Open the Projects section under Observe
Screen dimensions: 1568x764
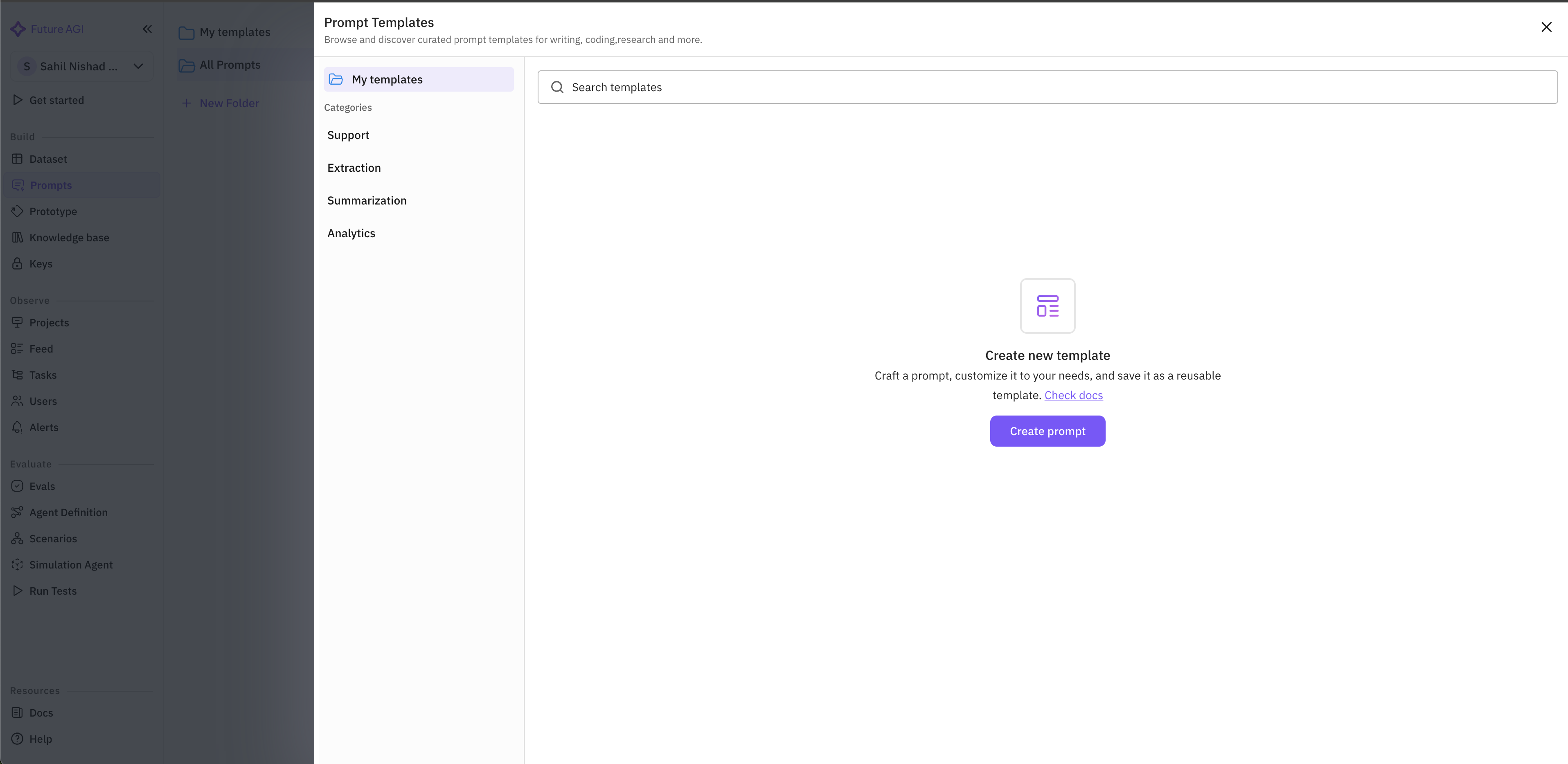[49, 322]
